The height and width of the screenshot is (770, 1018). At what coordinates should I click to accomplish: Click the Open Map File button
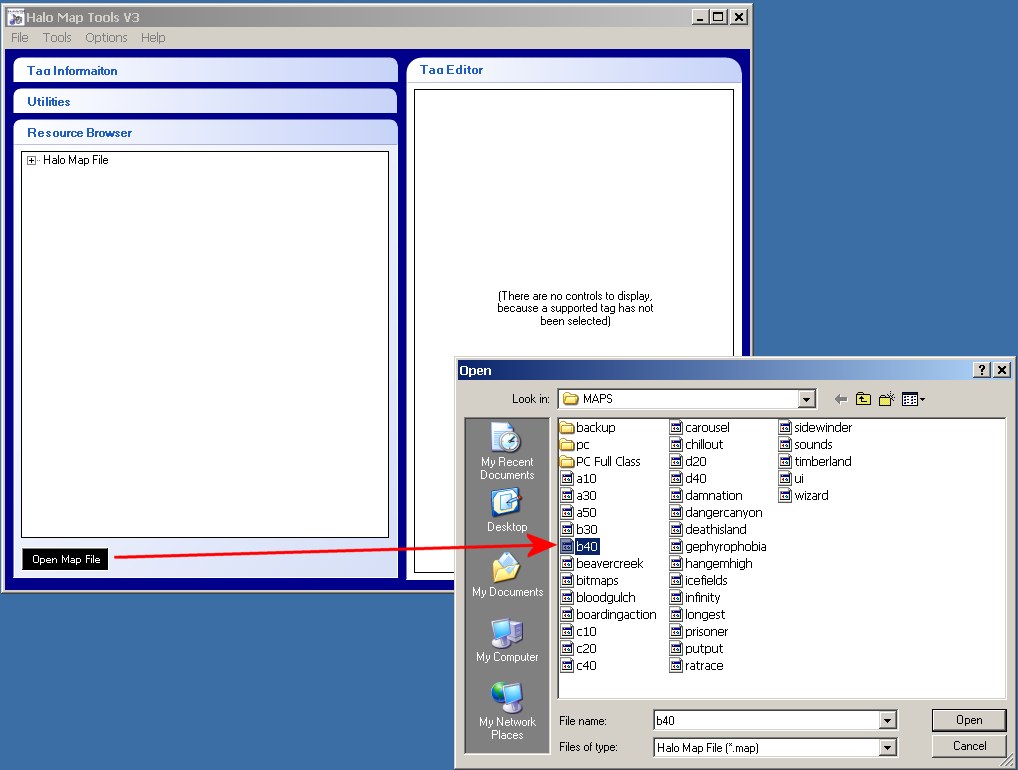pyautogui.click(x=66, y=559)
